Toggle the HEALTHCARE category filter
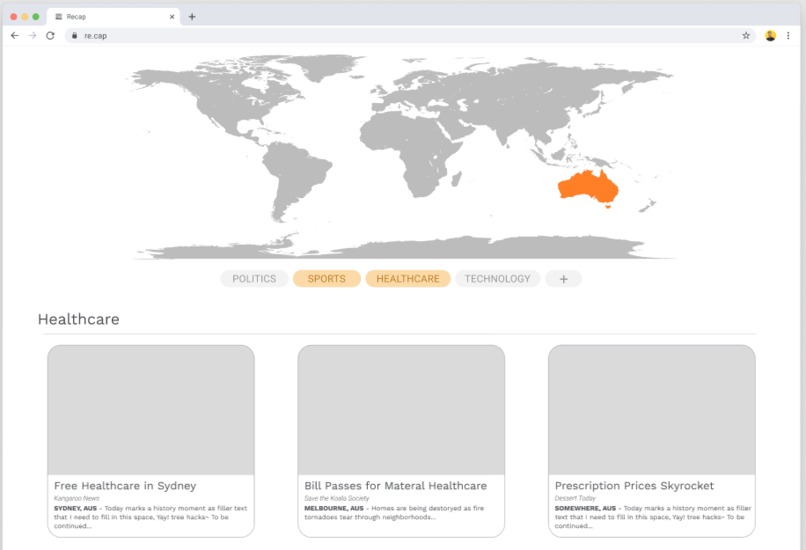This screenshot has width=806, height=550. click(408, 279)
